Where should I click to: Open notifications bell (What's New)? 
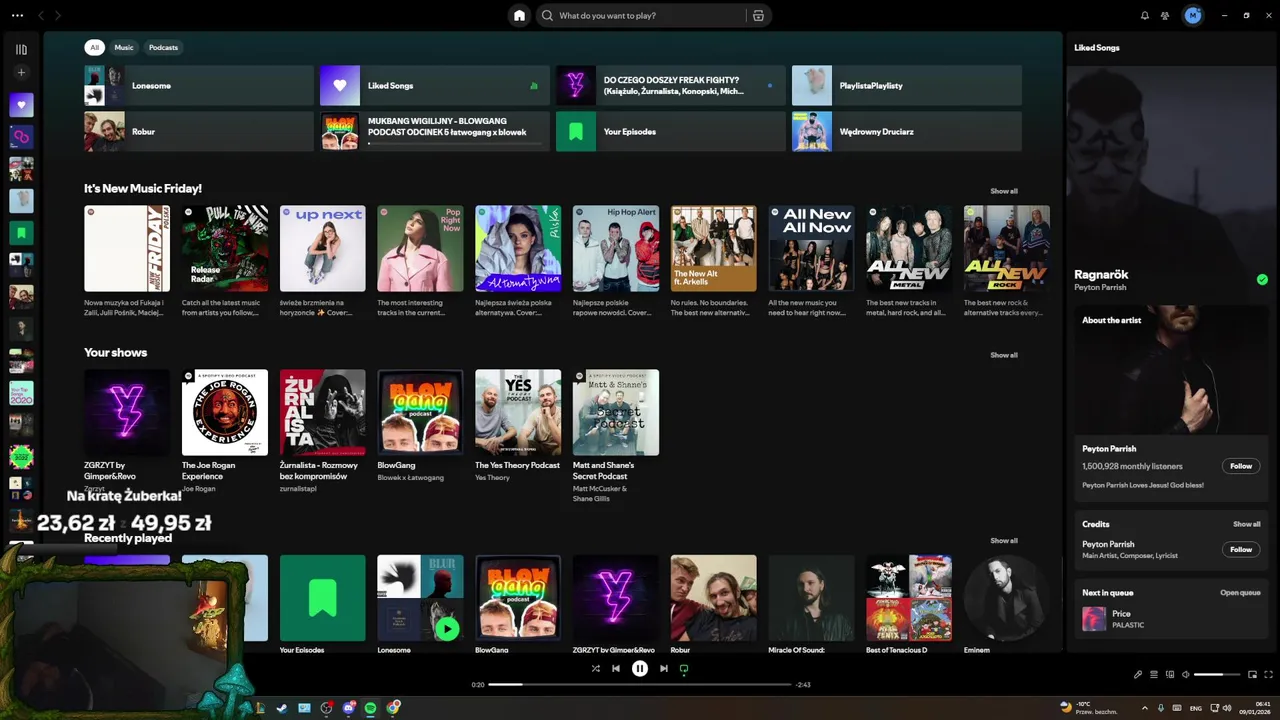[1145, 15]
